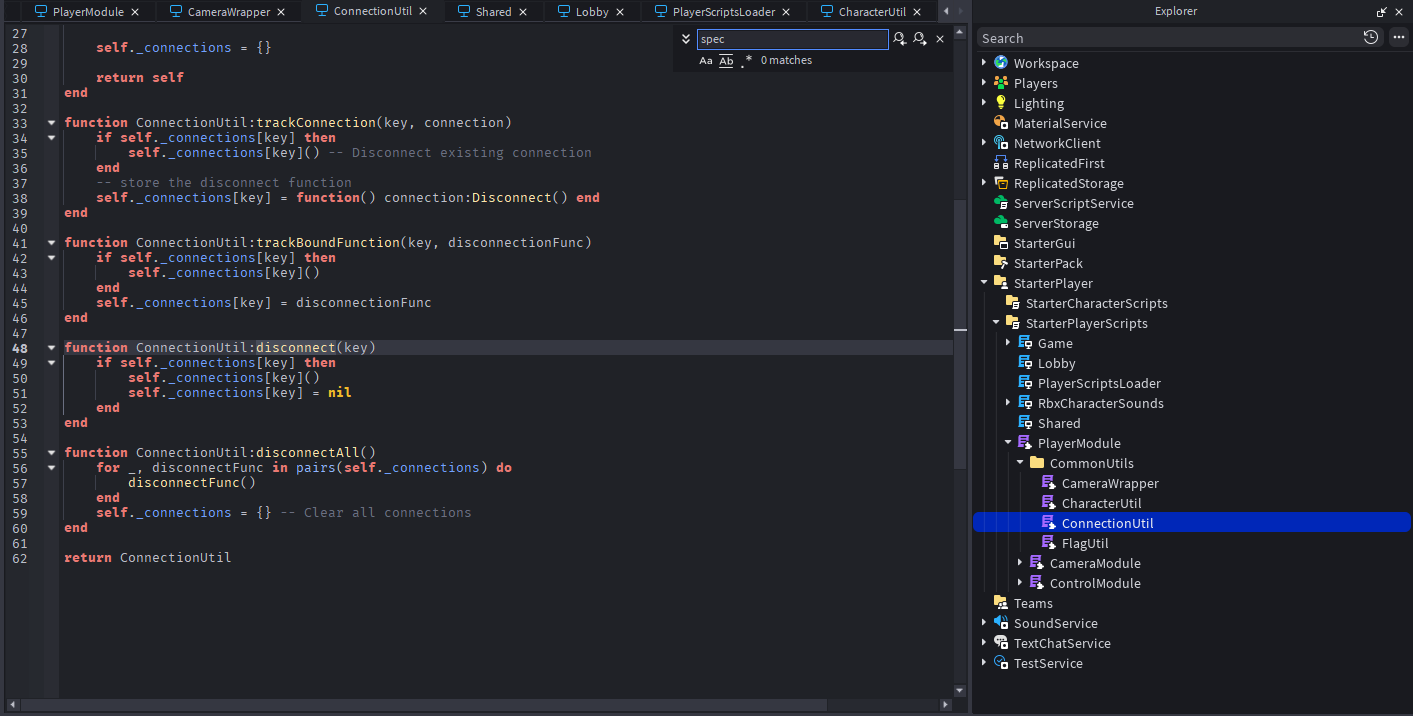This screenshot has width=1413, height=716.
Task: Click the ServerStorage icon
Action: [x=1001, y=222]
